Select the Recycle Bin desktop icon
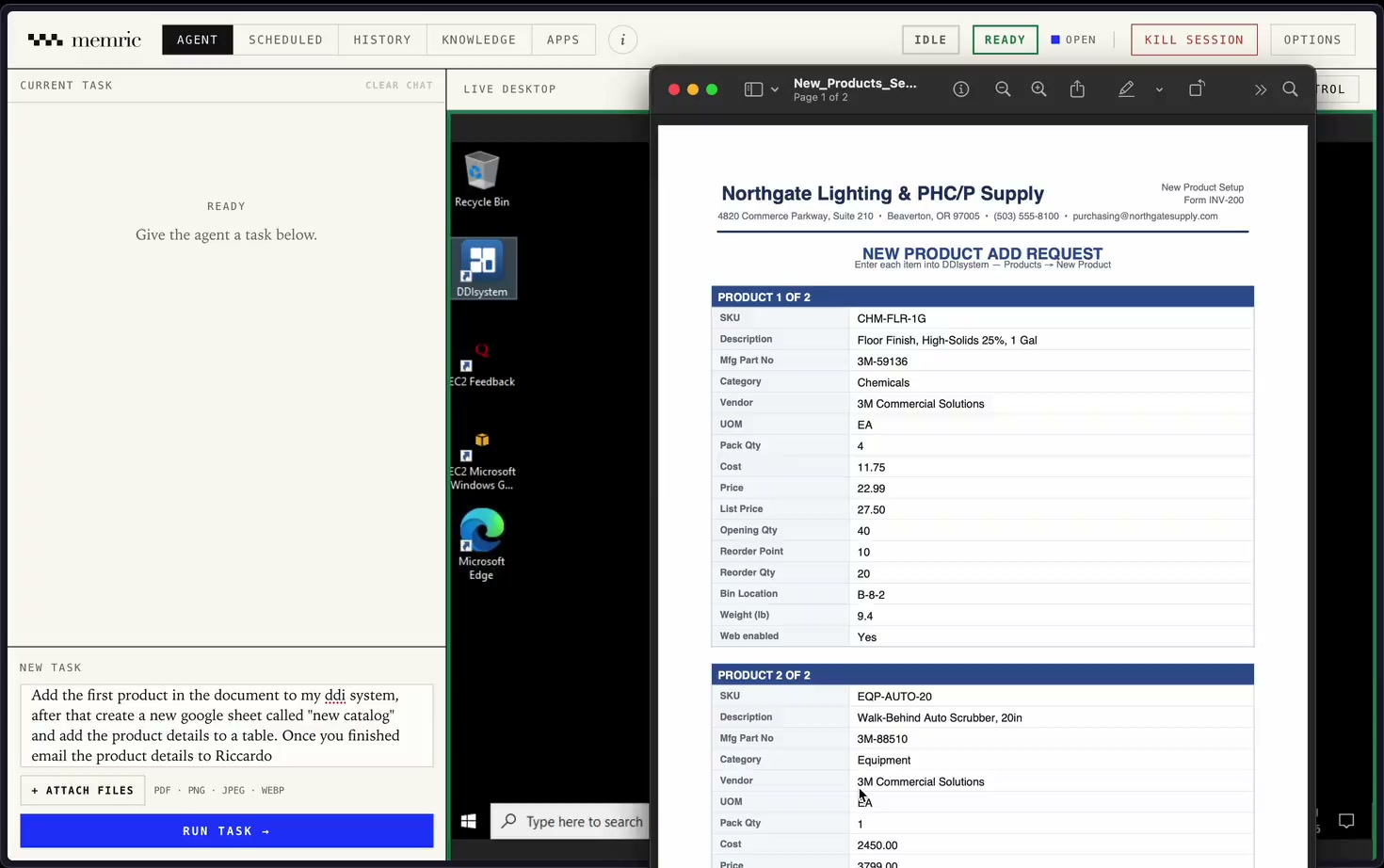The width and height of the screenshot is (1384, 868). pyautogui.click(x=482, y=179)
